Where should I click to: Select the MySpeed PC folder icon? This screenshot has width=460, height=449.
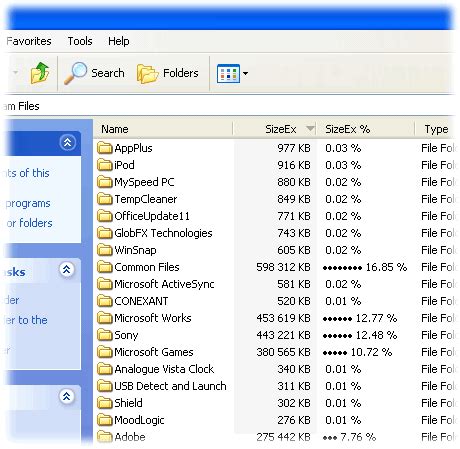[105, 182]
